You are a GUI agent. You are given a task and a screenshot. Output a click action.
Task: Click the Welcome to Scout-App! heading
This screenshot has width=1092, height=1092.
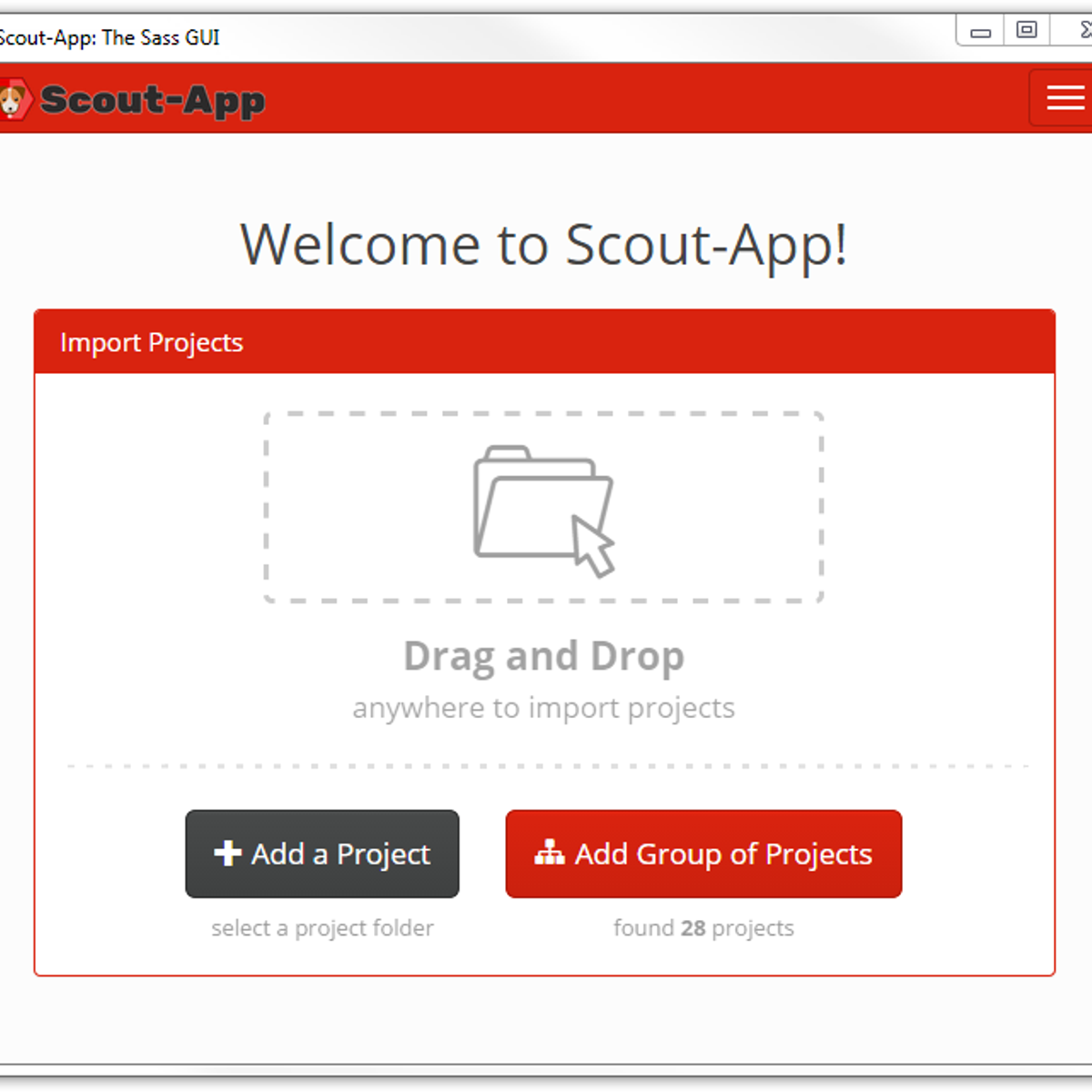click(543, 245)
